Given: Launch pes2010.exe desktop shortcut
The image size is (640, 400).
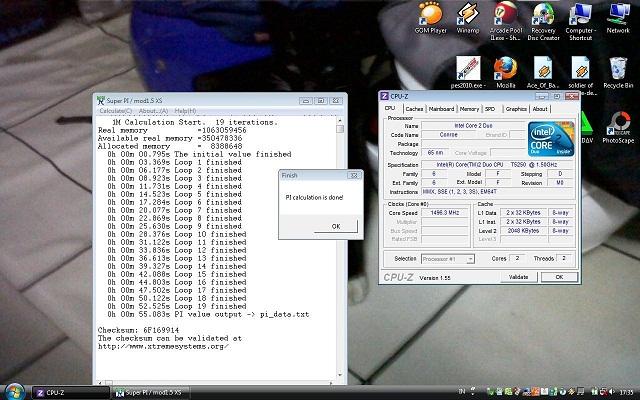Looking at the screenshot, I should point(468,73).
